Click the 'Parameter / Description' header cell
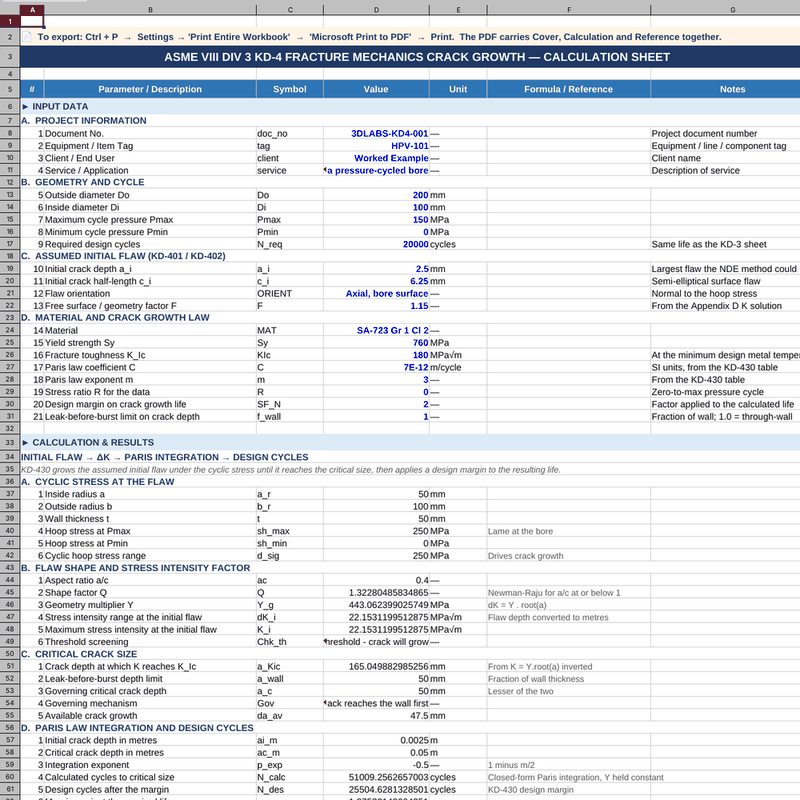 point(150,89)
